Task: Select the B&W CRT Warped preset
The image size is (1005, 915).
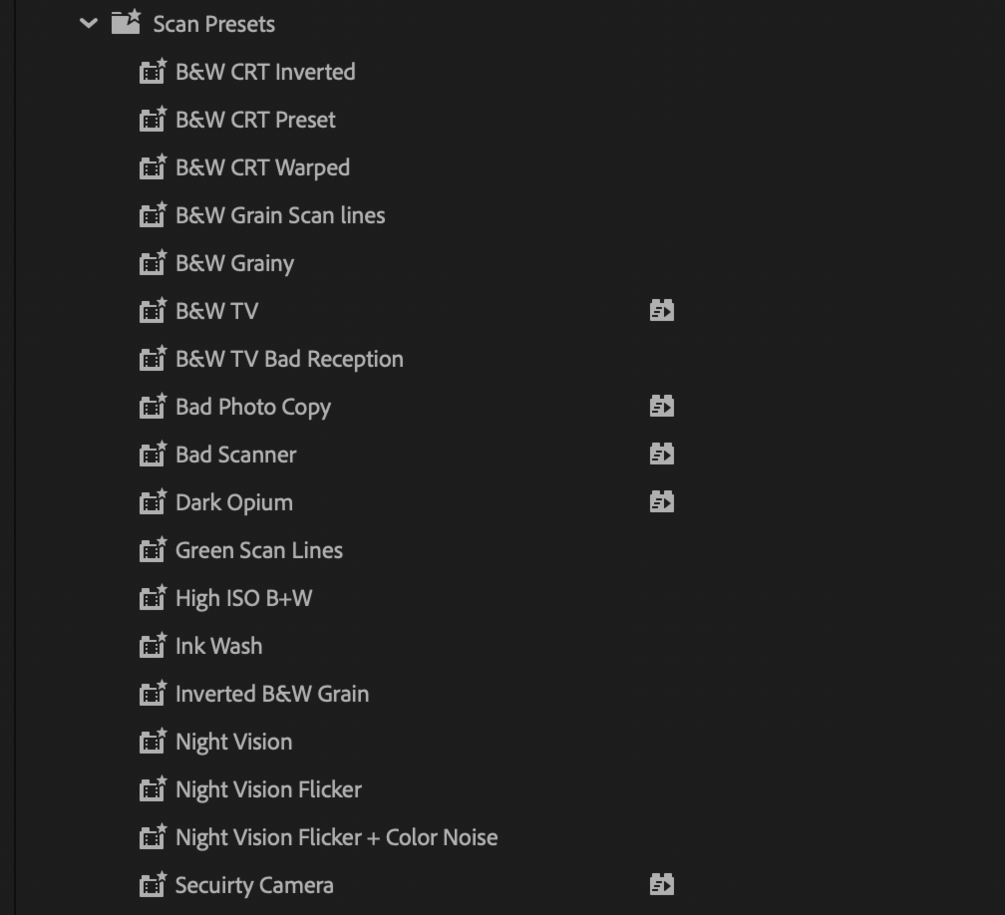Action: click(262, 168)
